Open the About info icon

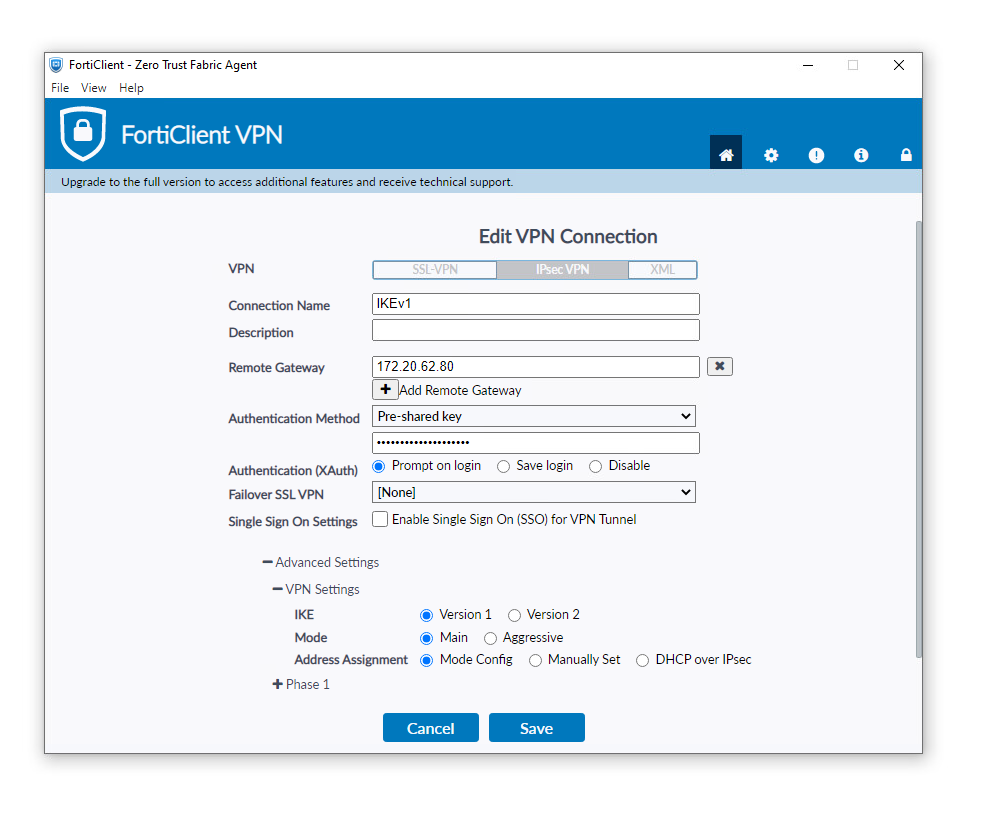(x=861, y=155)
